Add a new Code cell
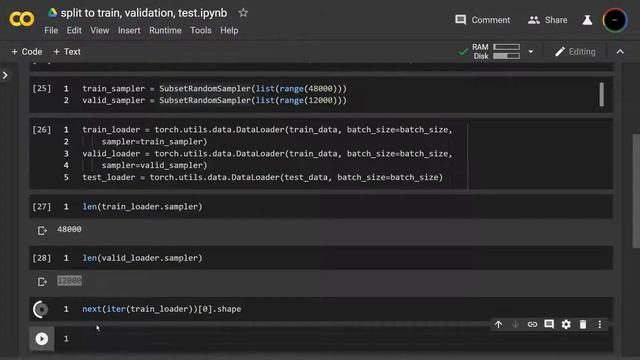 click(27, 52)
